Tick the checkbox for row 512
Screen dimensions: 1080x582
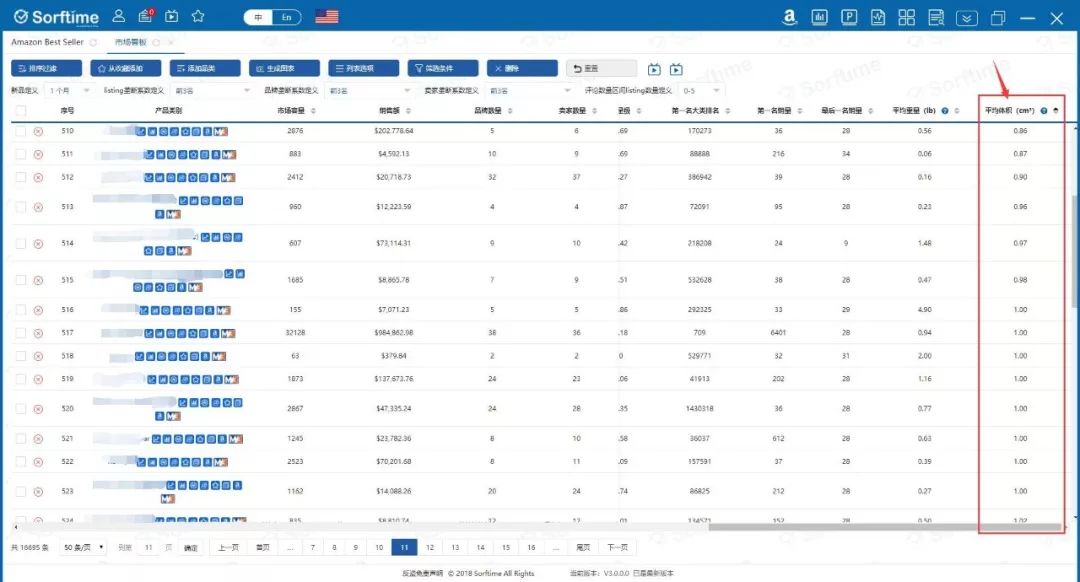20,177
